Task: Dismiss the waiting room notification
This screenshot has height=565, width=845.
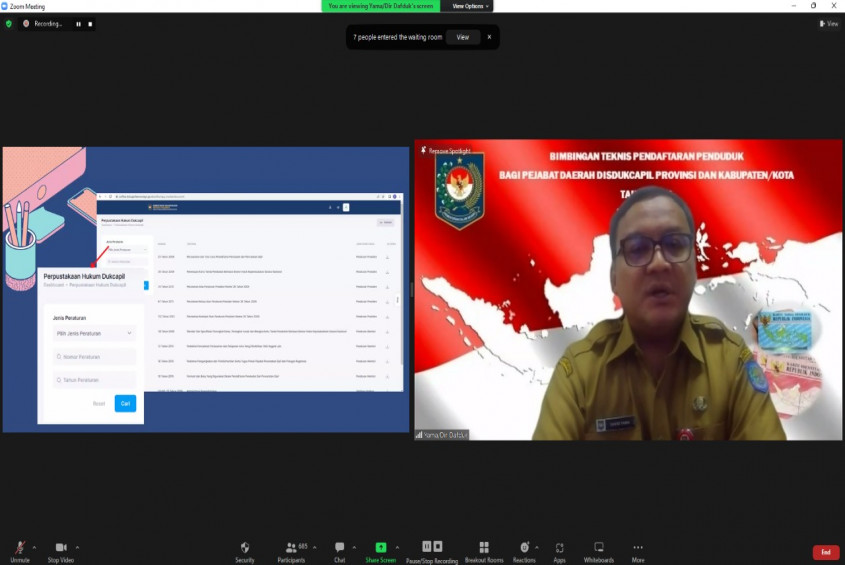Action: [489, 37]
